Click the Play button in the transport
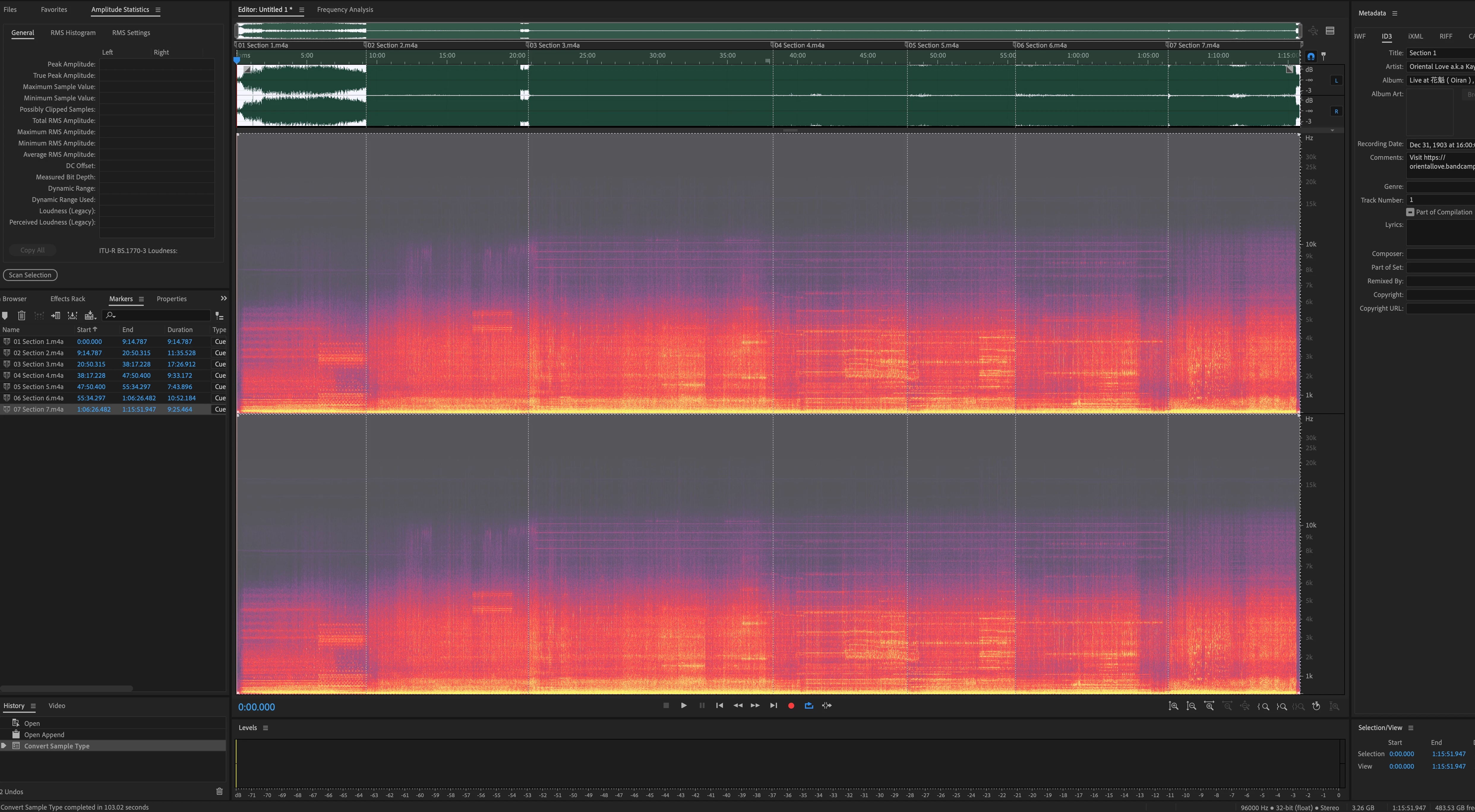 coord(684,705)
